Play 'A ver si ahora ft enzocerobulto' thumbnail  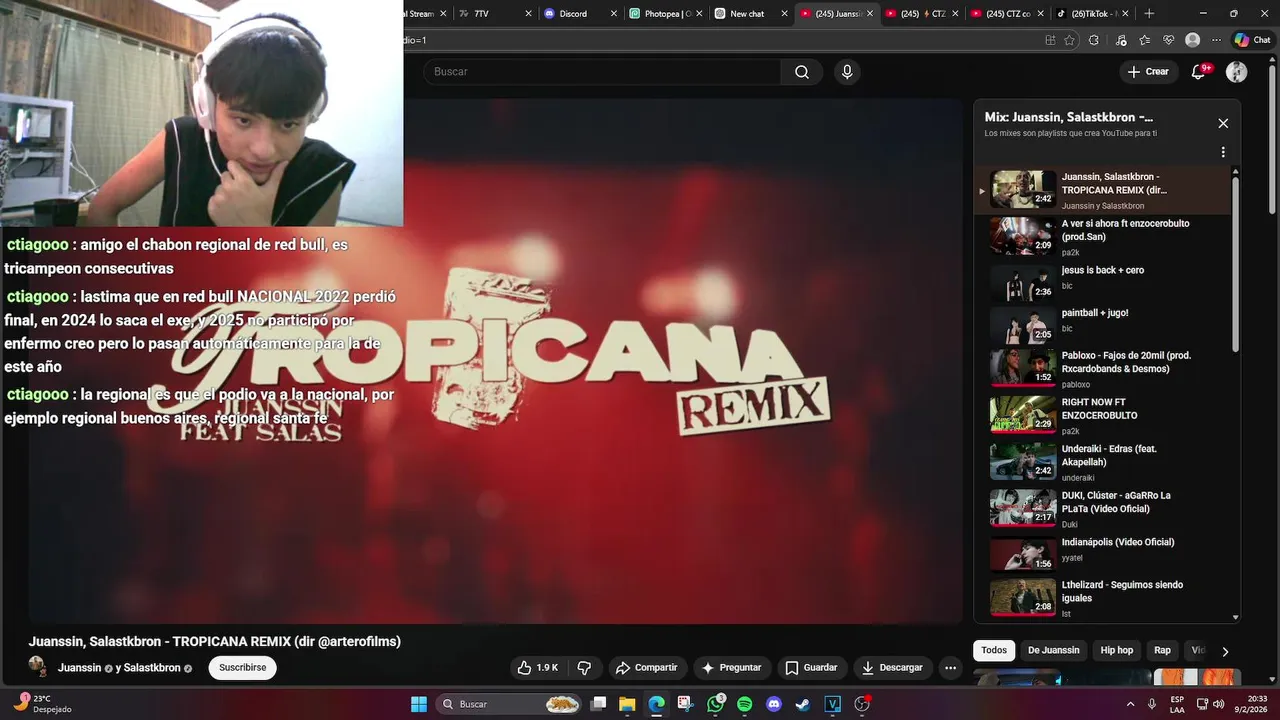pos(1023,236)
